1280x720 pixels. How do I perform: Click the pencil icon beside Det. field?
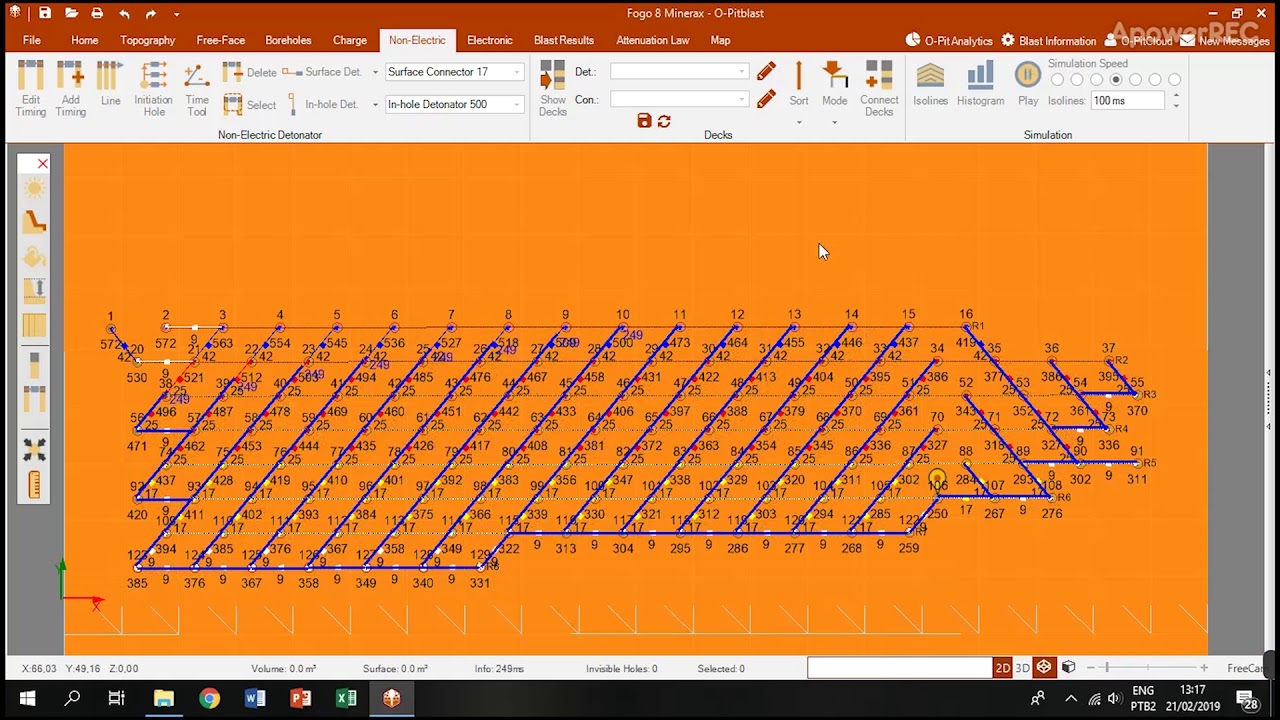pyautogui.click(x=766, y=72)
